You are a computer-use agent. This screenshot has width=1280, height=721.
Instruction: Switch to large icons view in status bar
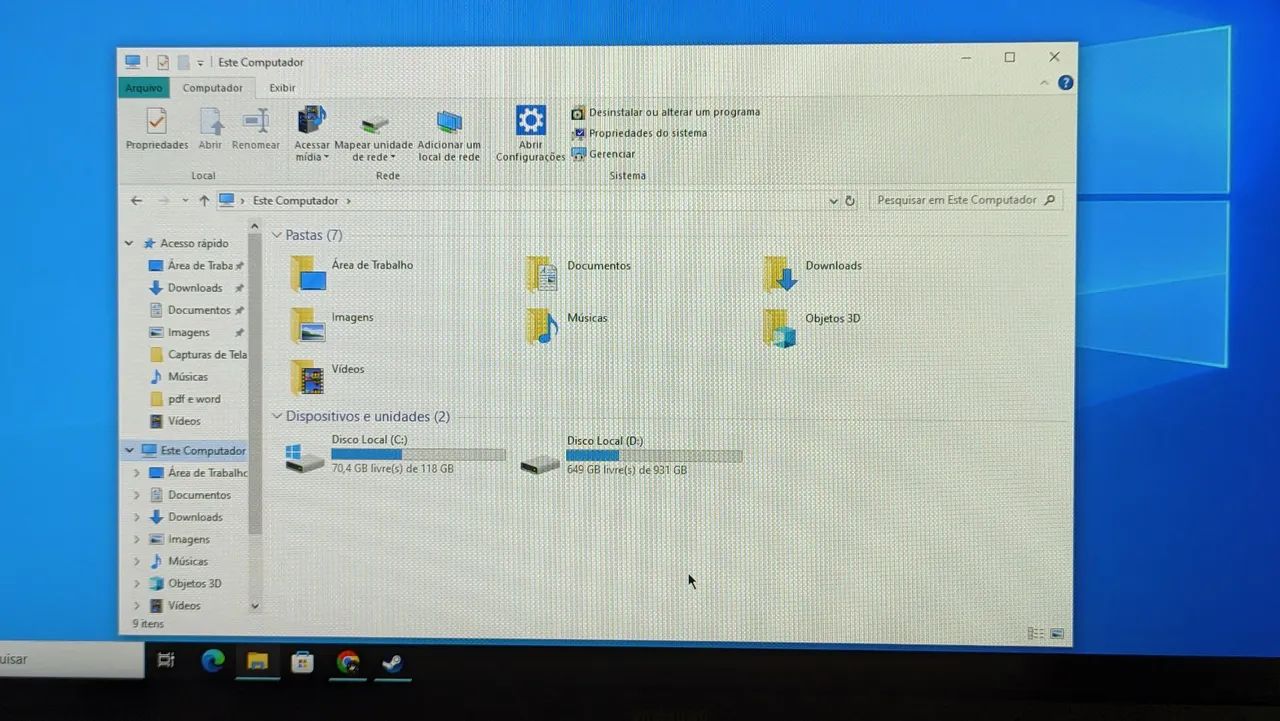pyautogui.click(x=1056, y=633)
